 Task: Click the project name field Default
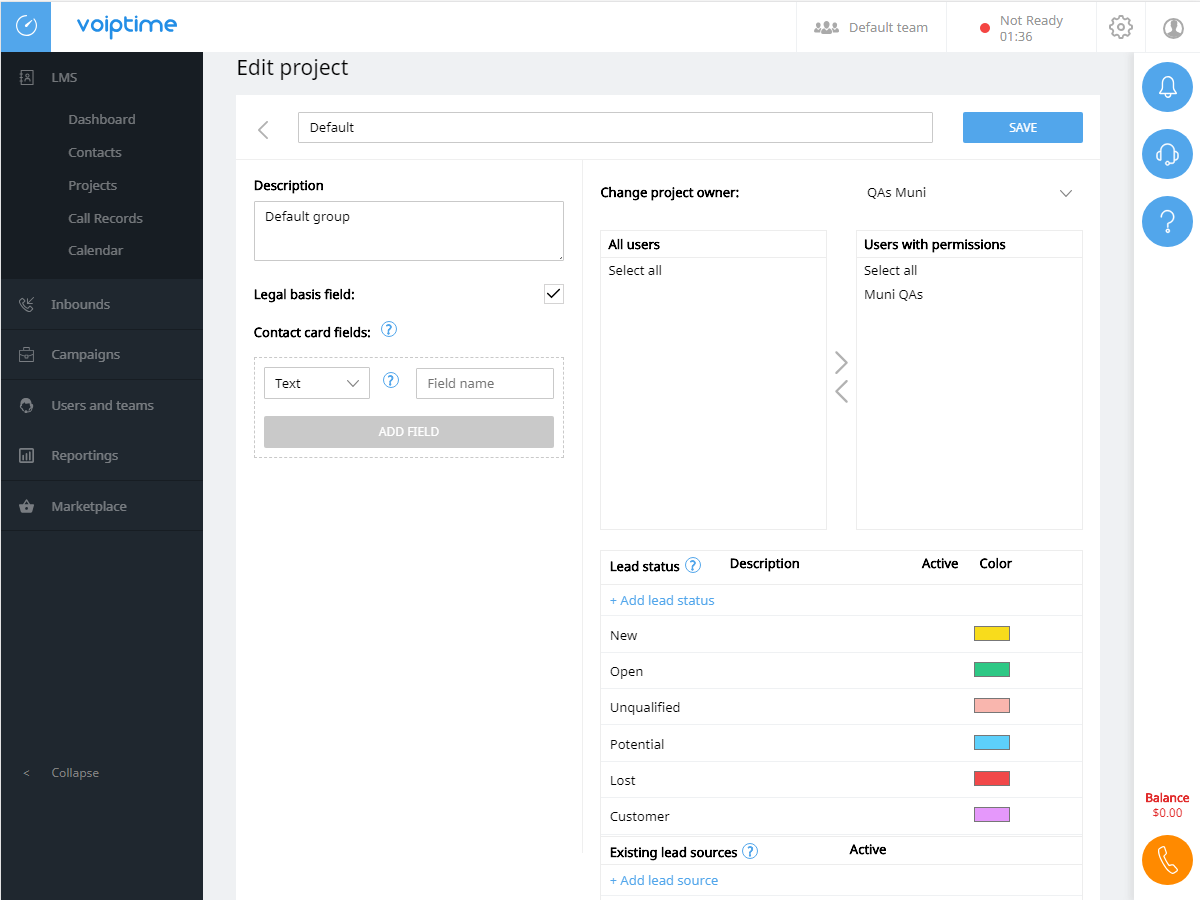[x=615, y=127]
